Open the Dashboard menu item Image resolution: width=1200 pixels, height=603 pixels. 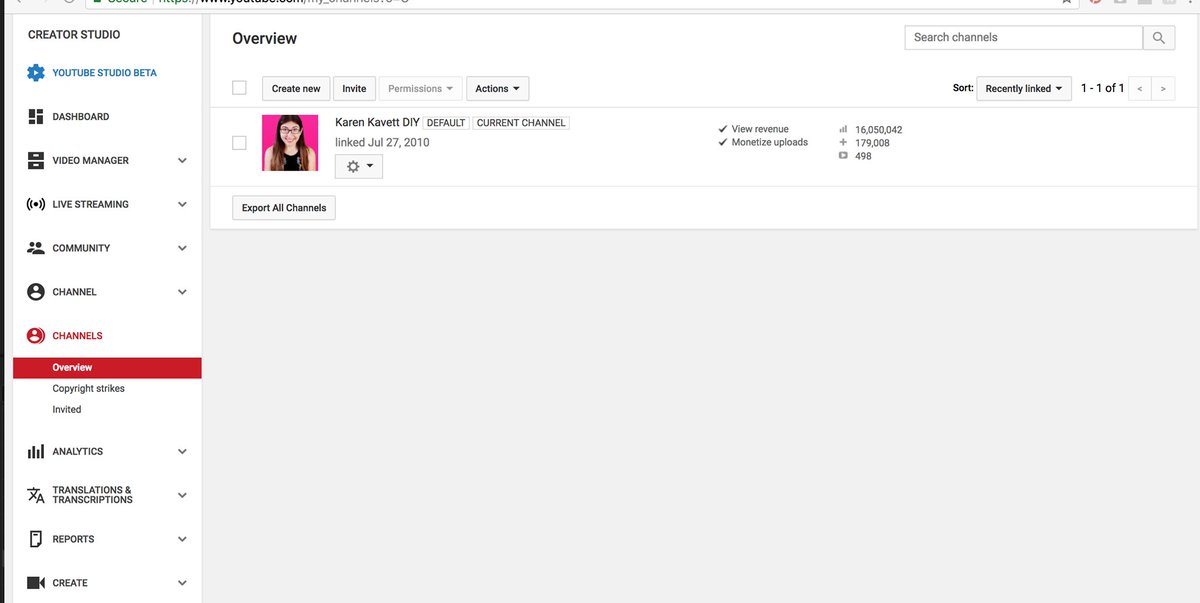[81, 117]
